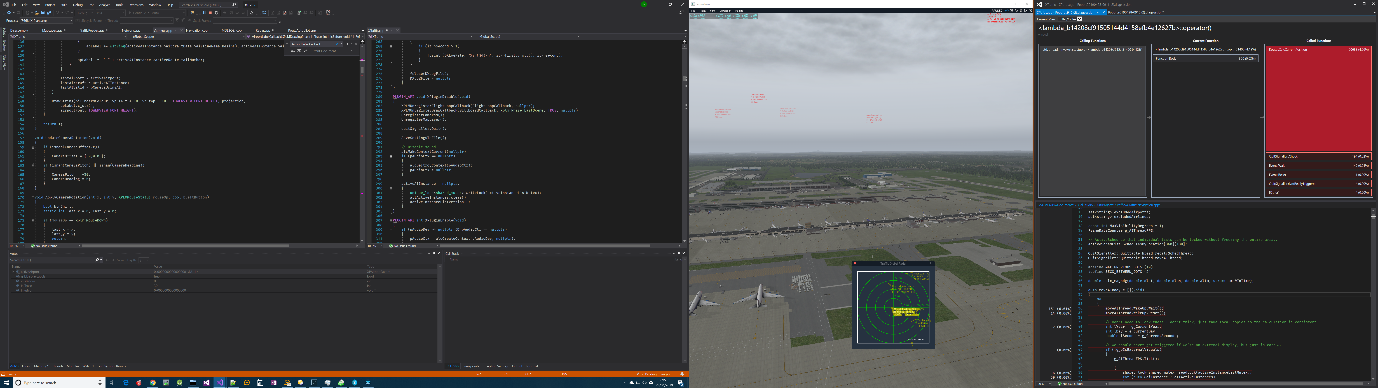This screenshot has height=388, width=1378.
Task: Open the Windows Start menu
Action: [6, 382]
